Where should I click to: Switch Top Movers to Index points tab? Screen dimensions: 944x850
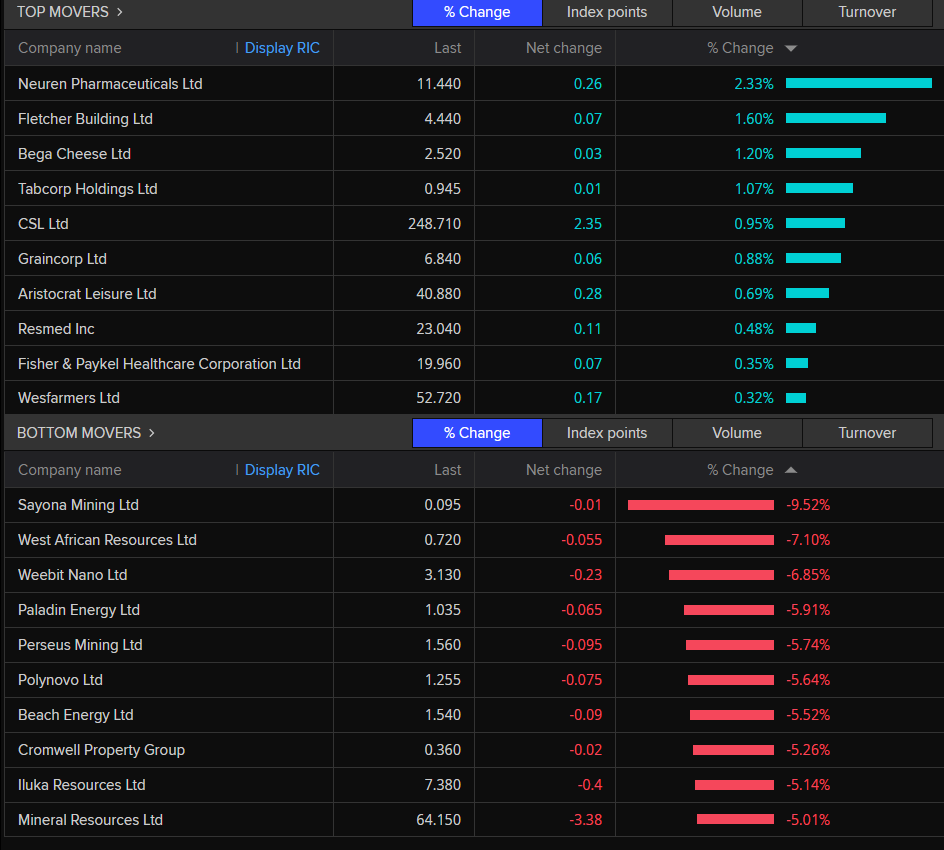pos(607,13)
